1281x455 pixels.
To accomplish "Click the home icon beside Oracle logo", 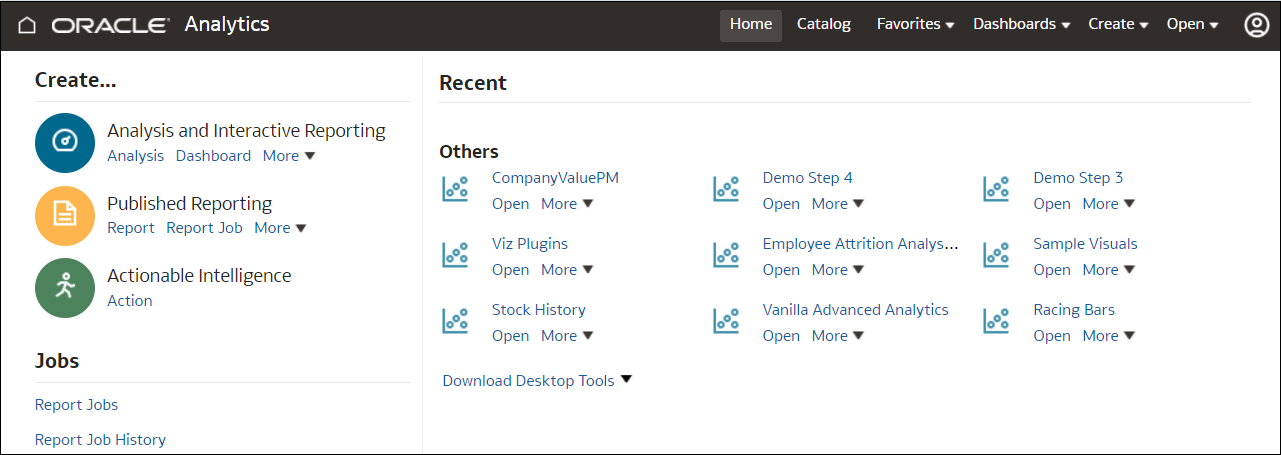I will 27,25.
